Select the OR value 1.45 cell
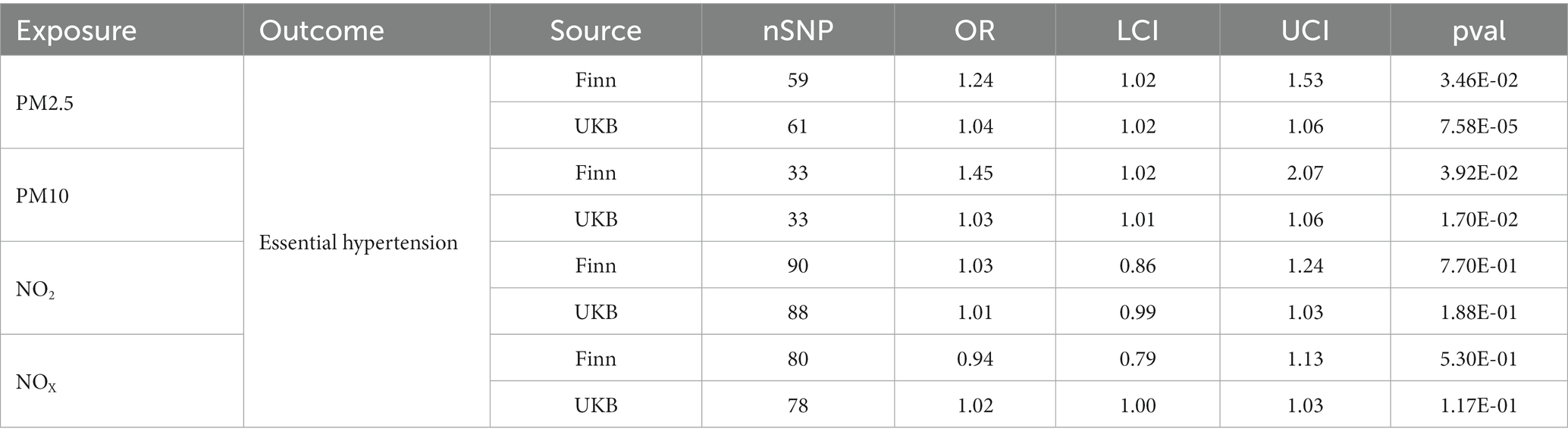The image size is (1568, 441). 974,173
